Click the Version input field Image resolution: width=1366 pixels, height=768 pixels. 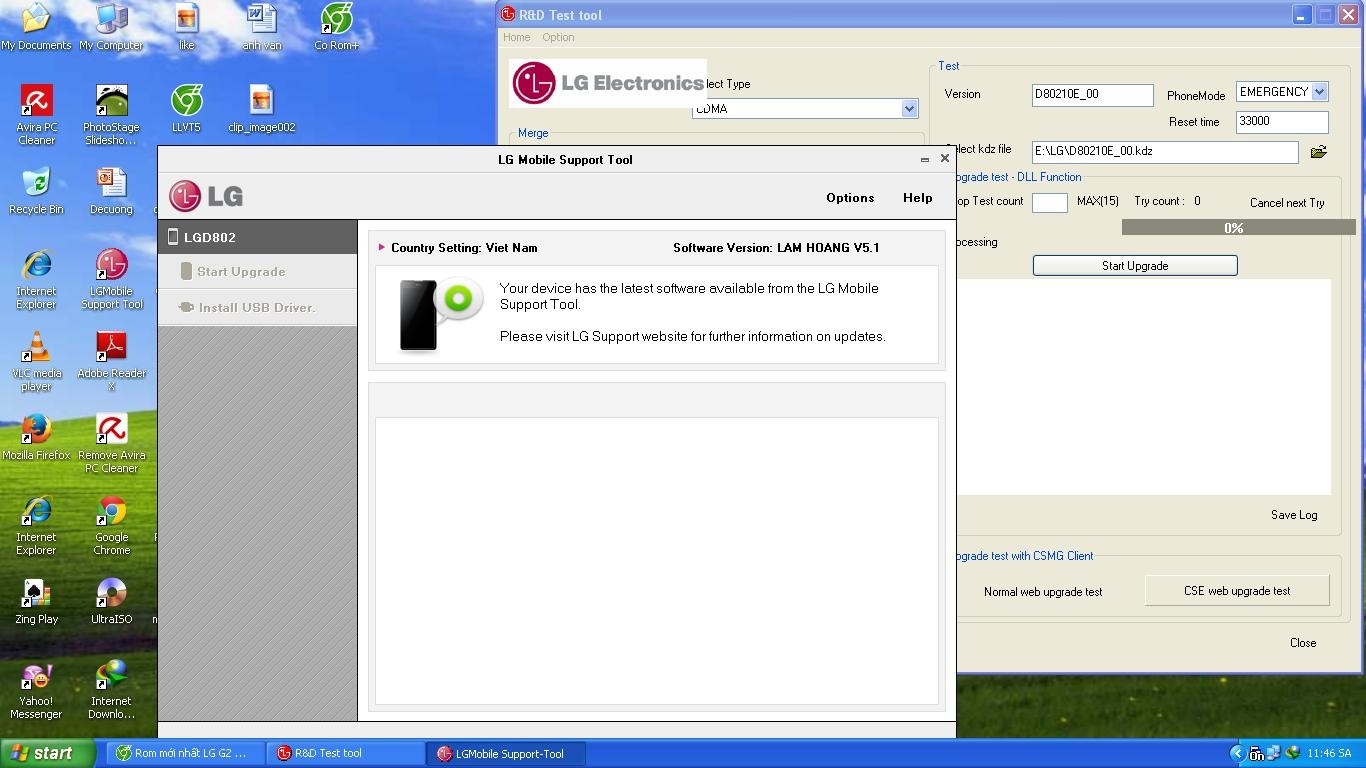click(1092, 95)
